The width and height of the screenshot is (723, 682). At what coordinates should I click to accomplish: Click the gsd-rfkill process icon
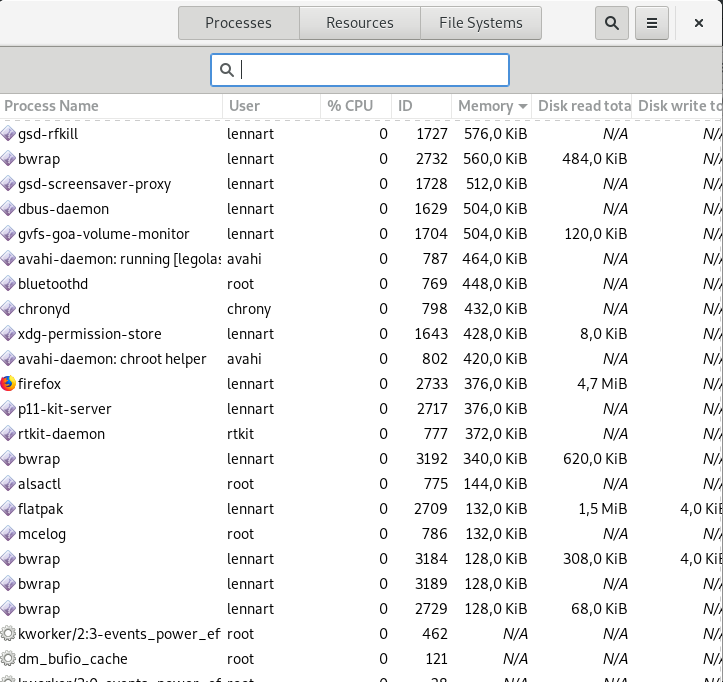pyautogui.click(x=8, y=134)
